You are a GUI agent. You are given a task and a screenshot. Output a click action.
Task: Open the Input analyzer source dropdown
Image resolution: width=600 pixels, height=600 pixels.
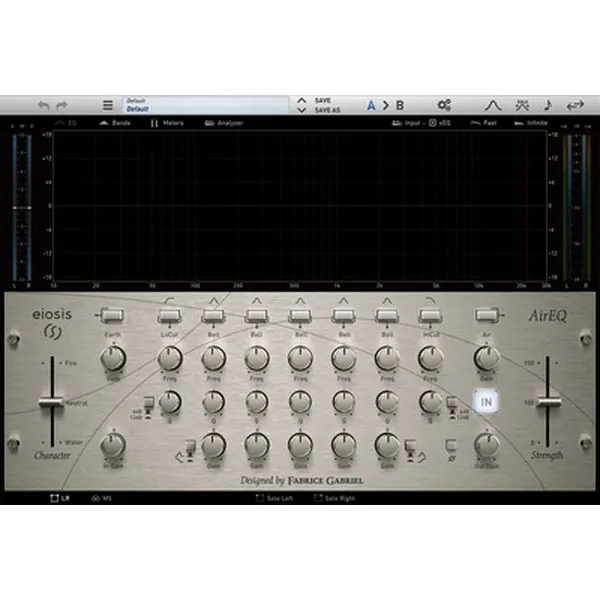click(x=406, y=123)
